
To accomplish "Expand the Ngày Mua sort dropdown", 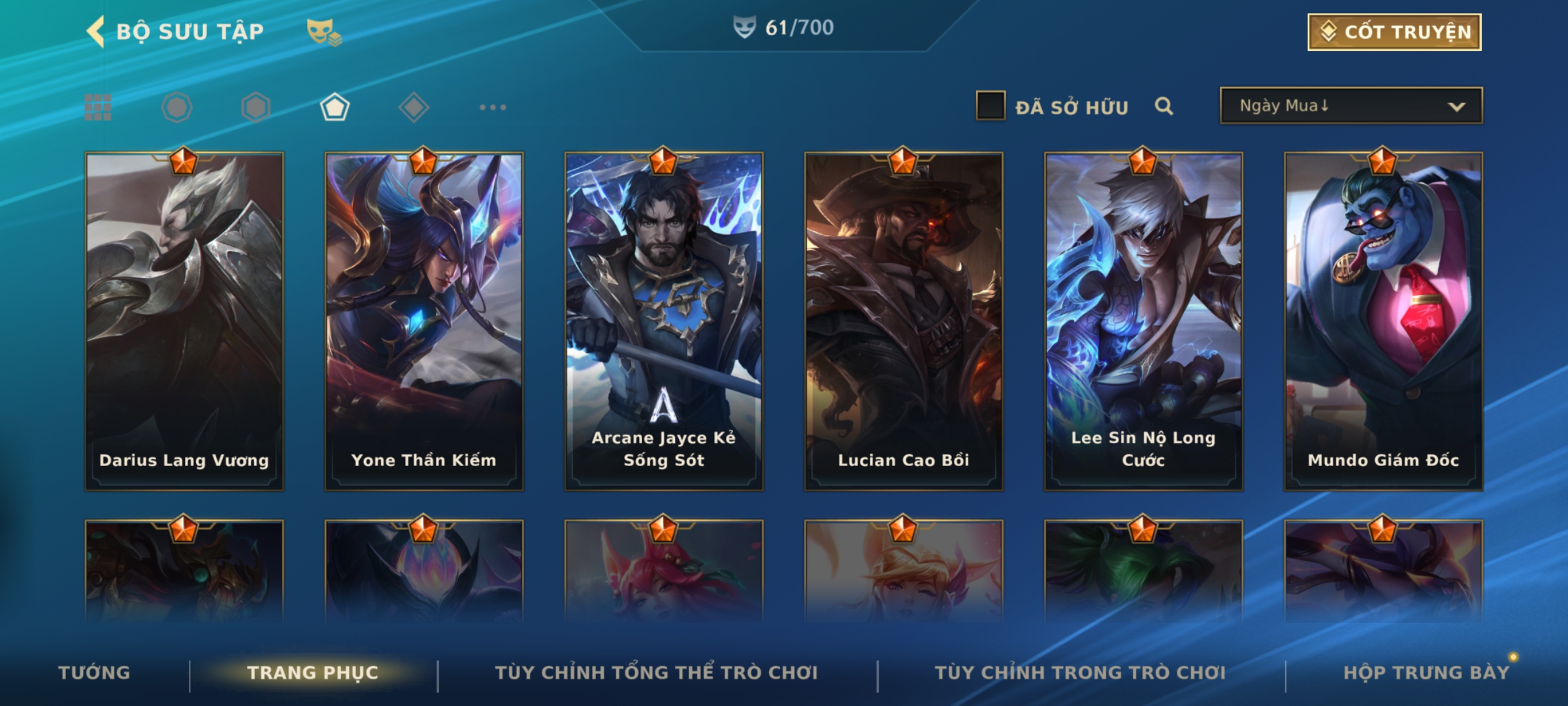I will coord(1351,105).
